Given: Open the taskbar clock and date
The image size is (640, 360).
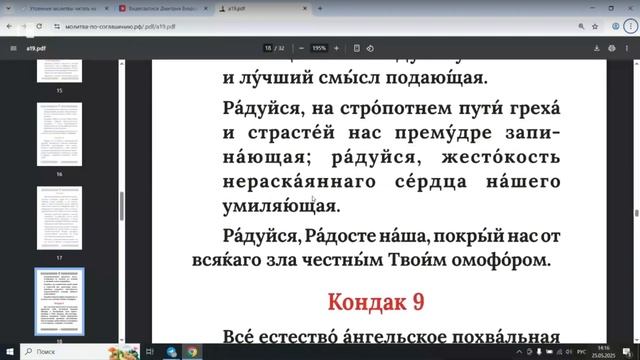Looking at the screenshot, I should coord(603,351).
